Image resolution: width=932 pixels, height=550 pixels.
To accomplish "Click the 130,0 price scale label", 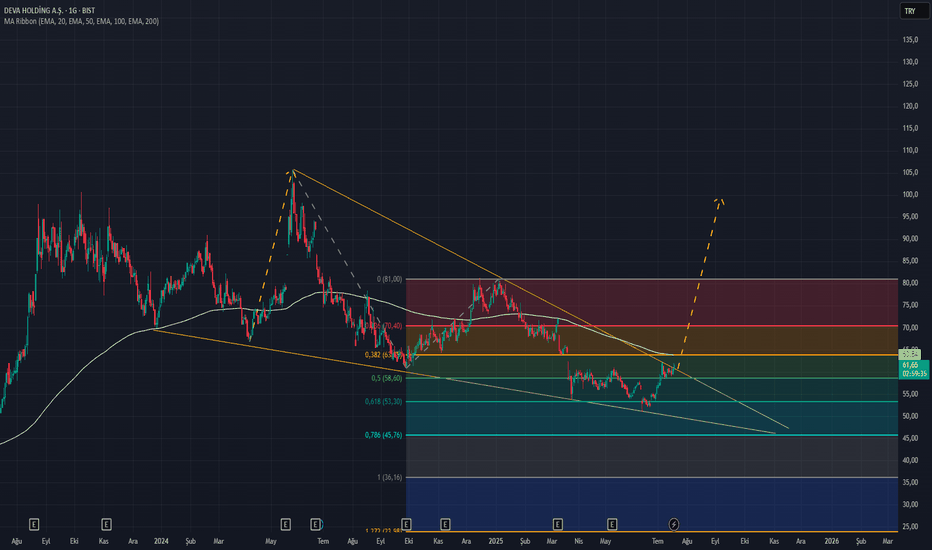I will pos(910,62).
